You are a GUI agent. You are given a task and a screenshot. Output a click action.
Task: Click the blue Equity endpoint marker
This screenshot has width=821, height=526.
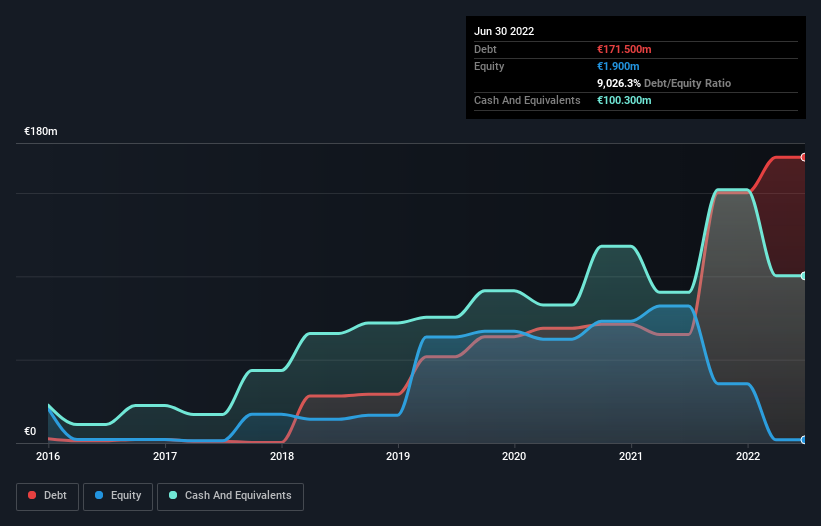(804, 440)
